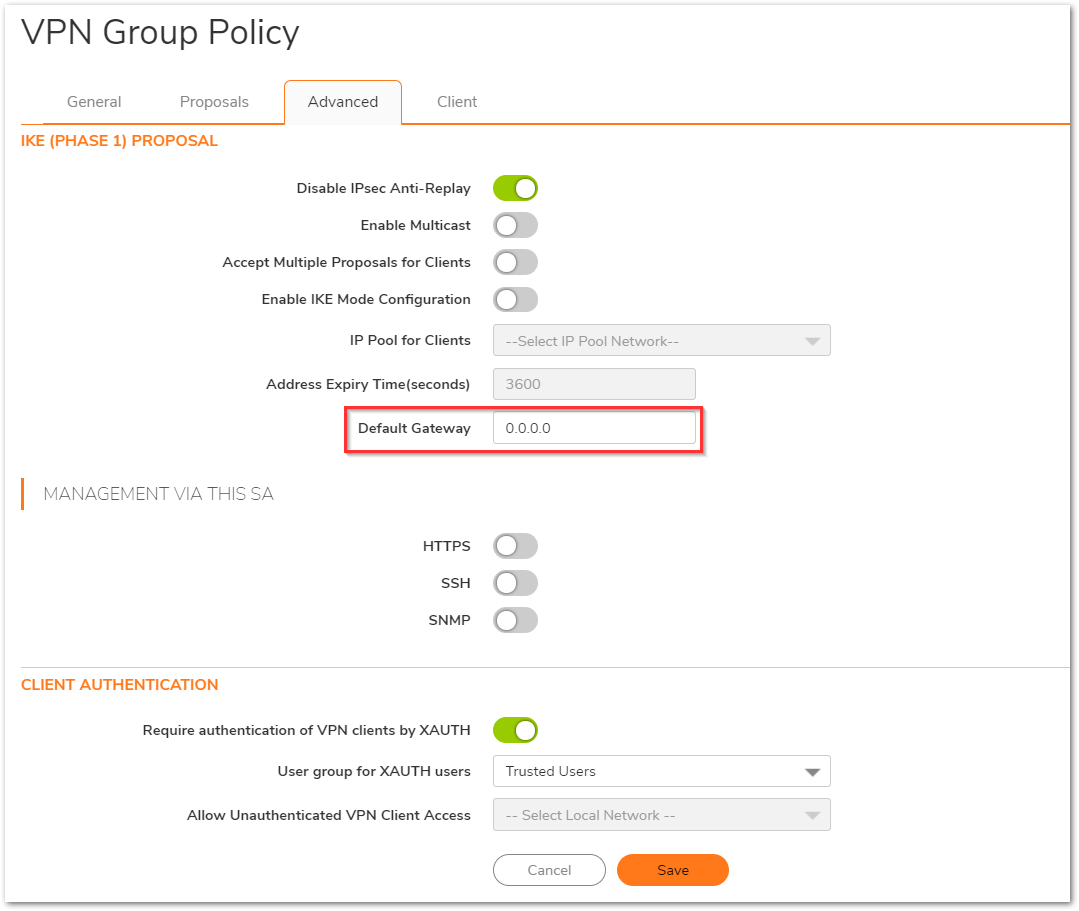This screenshot has height=911, width=1079.
Task: Enable the Multicast toggle
Action: click(x=515, y=225)
